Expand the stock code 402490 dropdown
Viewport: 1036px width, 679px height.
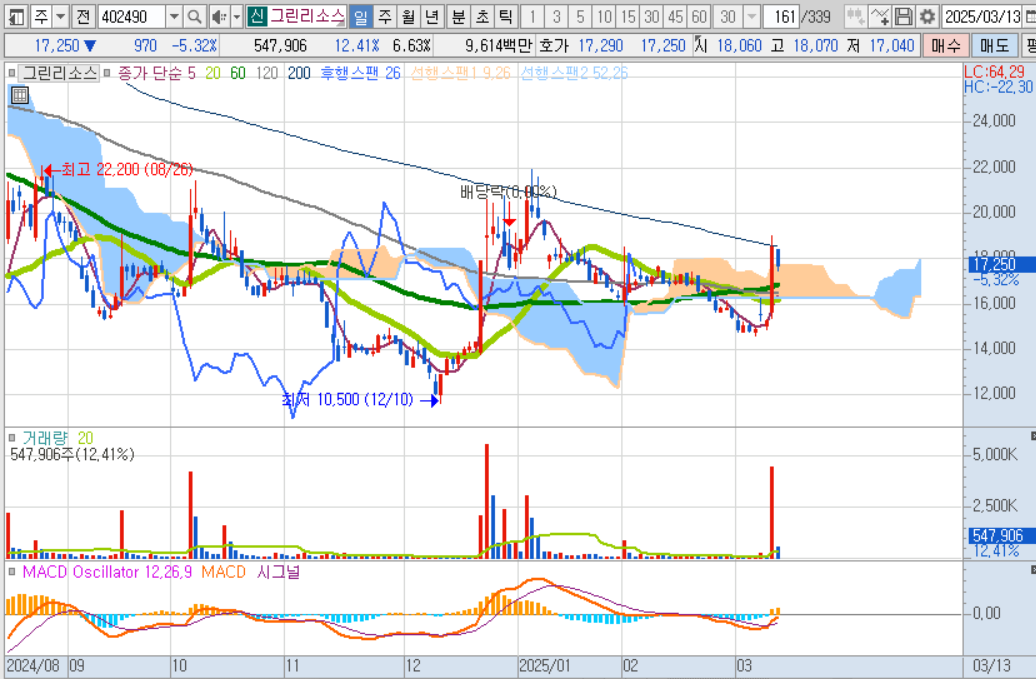[x=174, y=16]
